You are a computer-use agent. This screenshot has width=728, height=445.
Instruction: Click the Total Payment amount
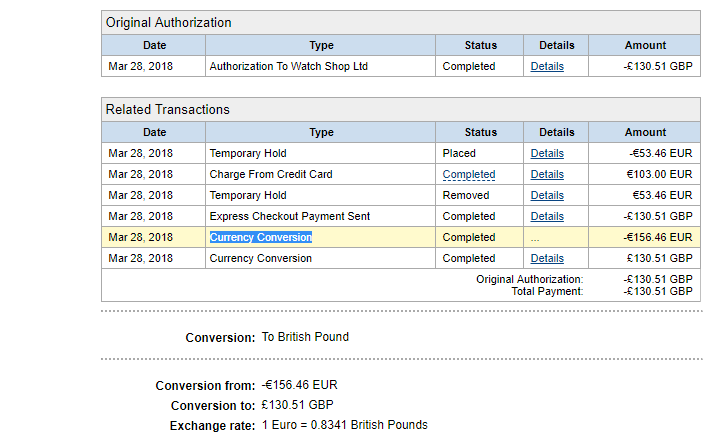[x=657, y=291]
